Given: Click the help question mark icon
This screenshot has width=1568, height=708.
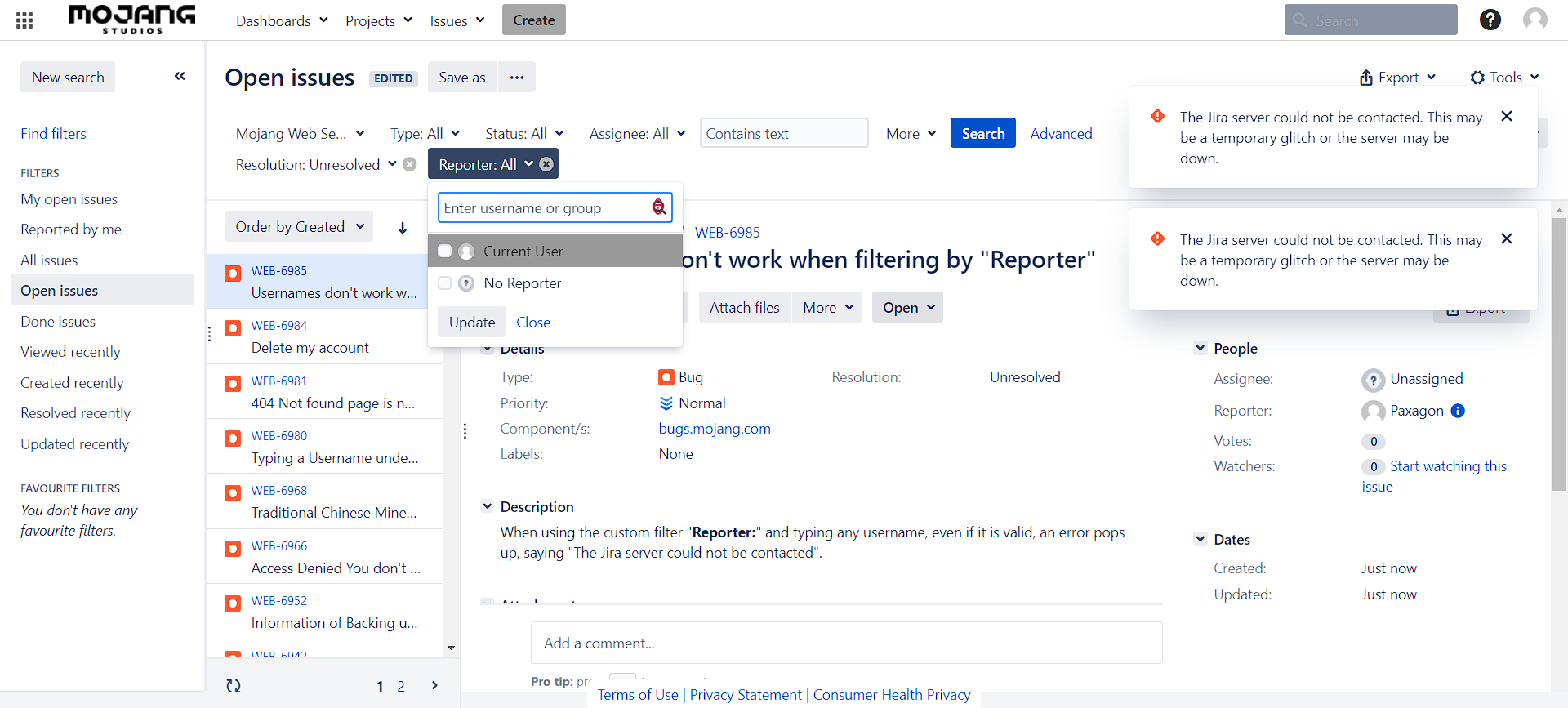Looking at the screenshot, I should pos(1490,20).
